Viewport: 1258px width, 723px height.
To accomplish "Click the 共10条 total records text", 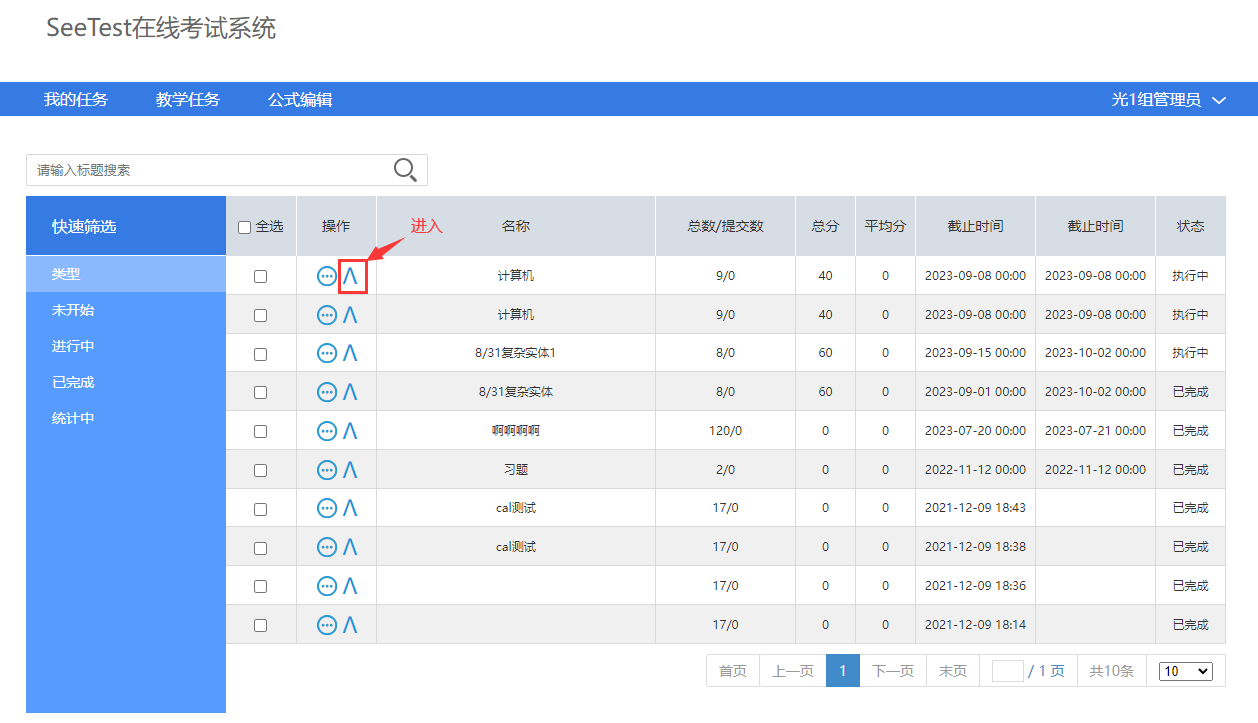I will tap(1112, 671).
